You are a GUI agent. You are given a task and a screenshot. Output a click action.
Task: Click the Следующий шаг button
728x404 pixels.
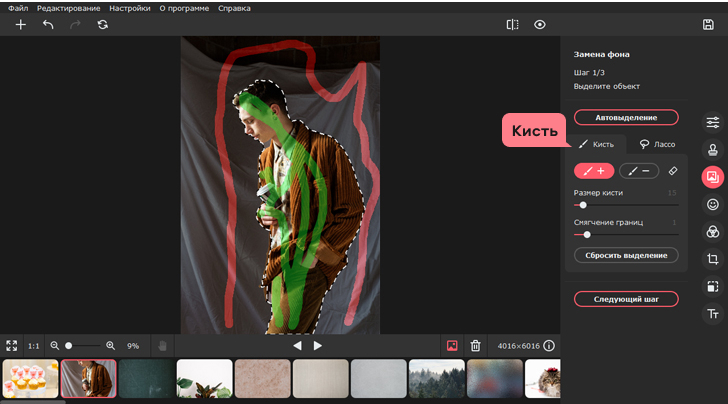[626, 299]
